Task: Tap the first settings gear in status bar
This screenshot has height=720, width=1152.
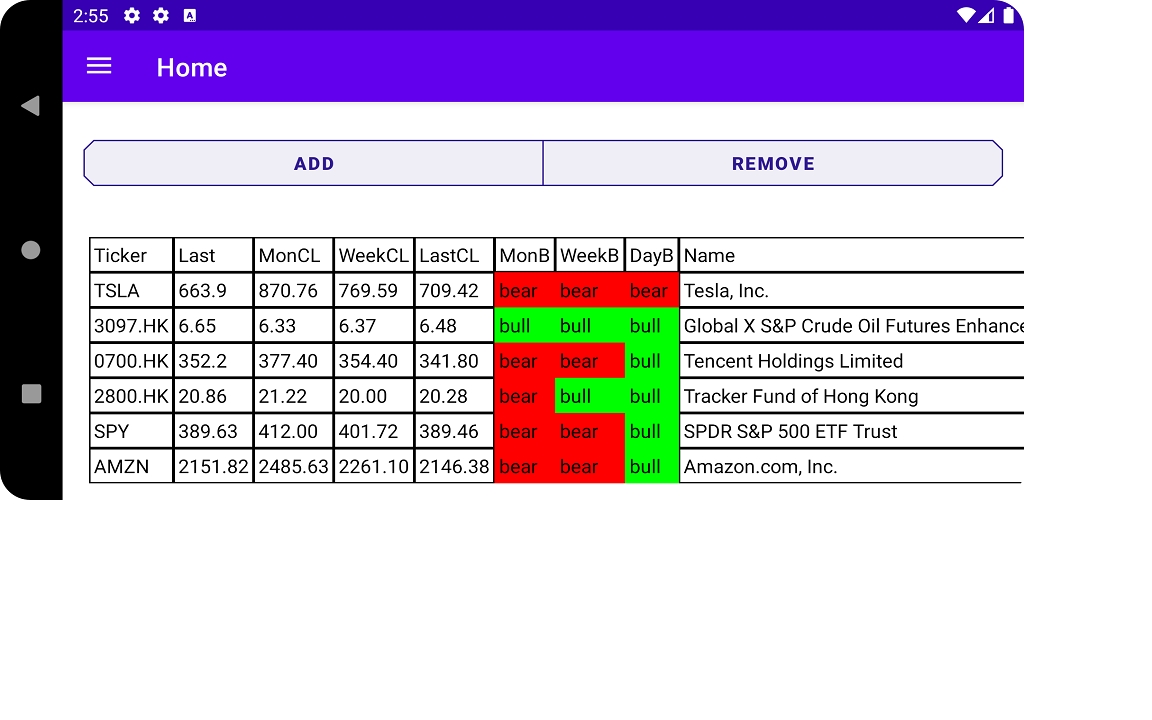Action: pyautogui.click(x=132, y=15)
